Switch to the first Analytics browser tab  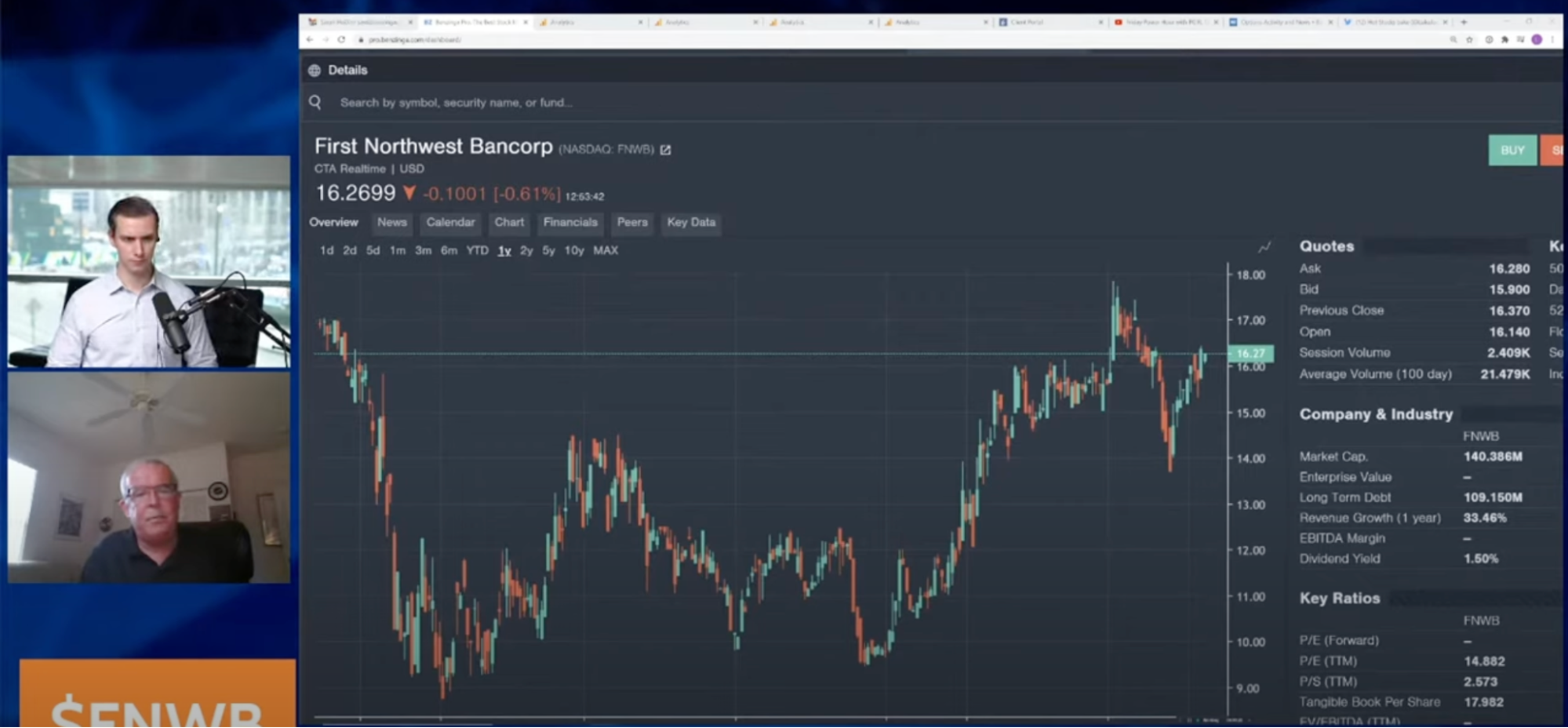[x=590, y=22]
